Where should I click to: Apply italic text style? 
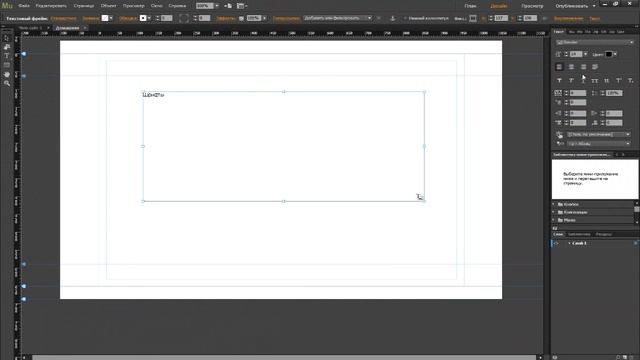click(x=571, y=80)
